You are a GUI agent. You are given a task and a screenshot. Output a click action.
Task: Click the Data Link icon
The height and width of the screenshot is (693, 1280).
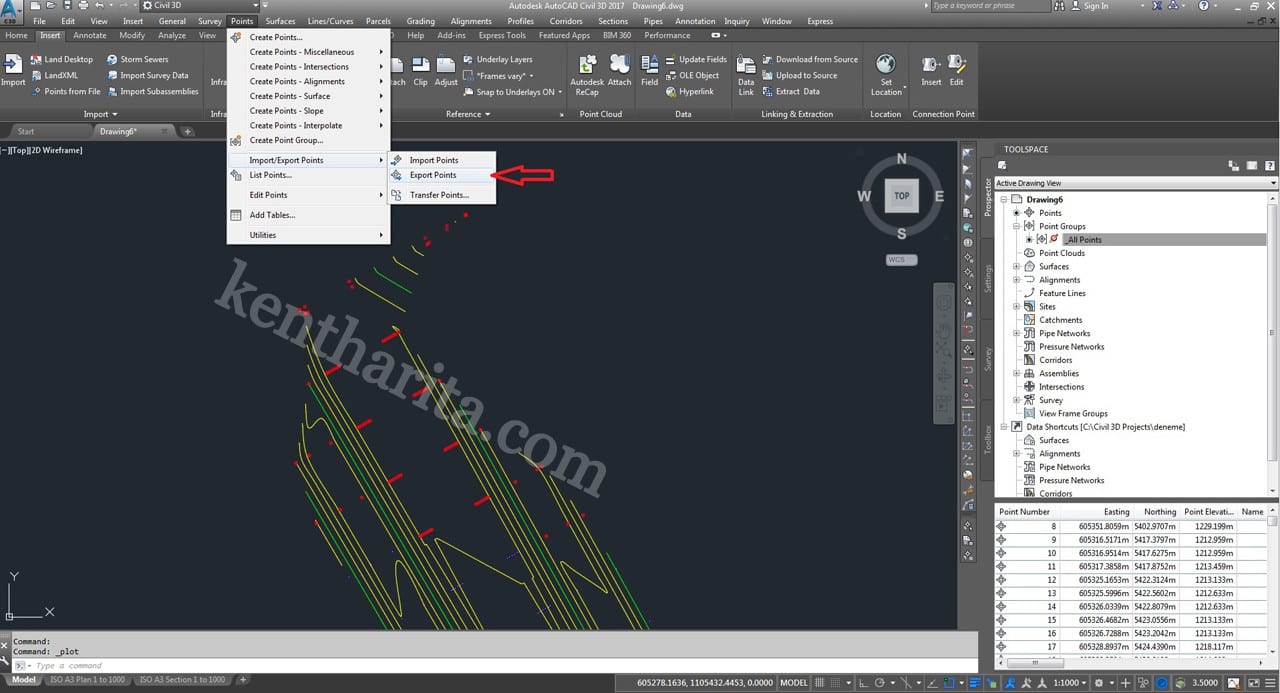pyautogui.click(x=746, y=64)
